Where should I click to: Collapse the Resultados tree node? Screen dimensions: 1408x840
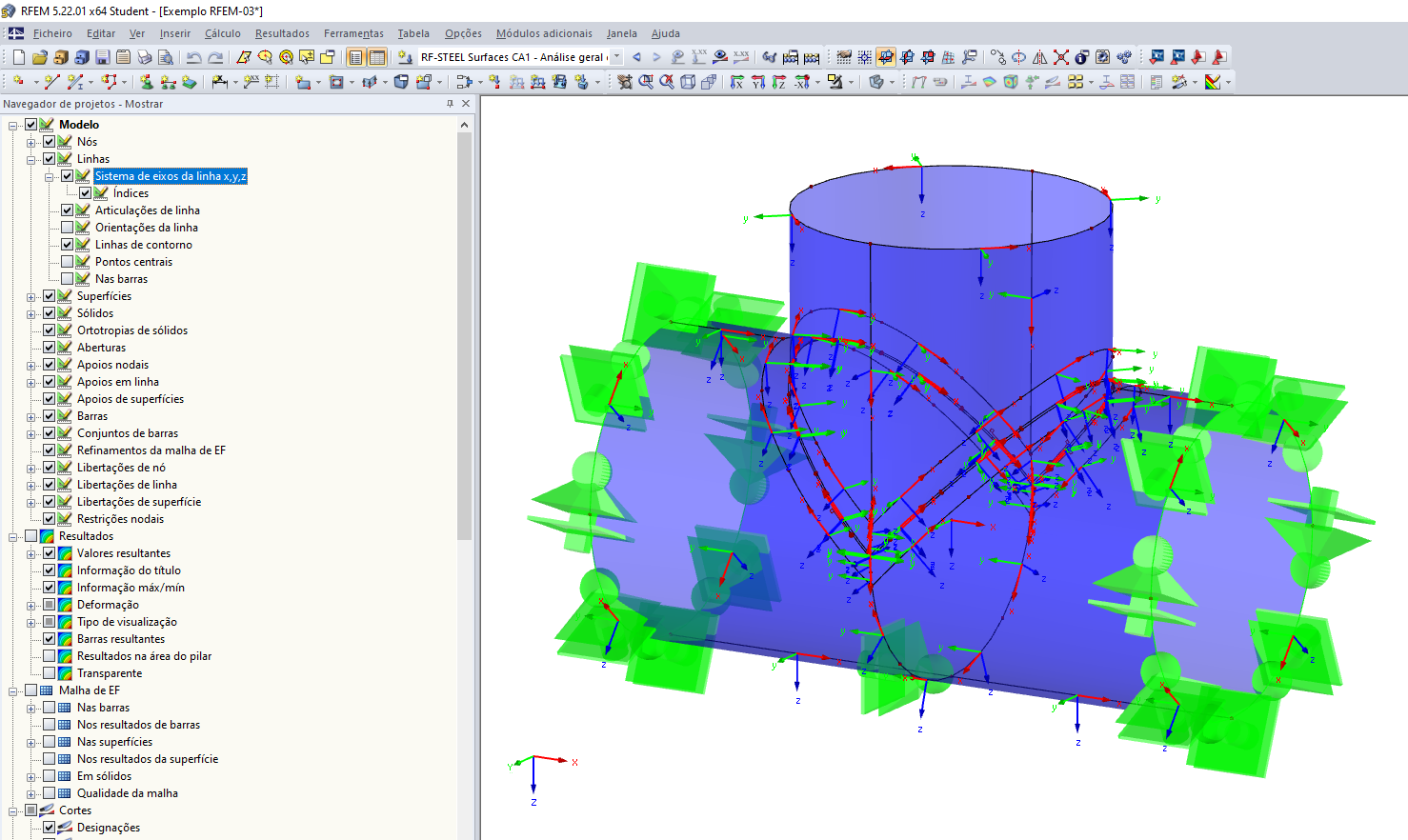(x=13, y=536)
